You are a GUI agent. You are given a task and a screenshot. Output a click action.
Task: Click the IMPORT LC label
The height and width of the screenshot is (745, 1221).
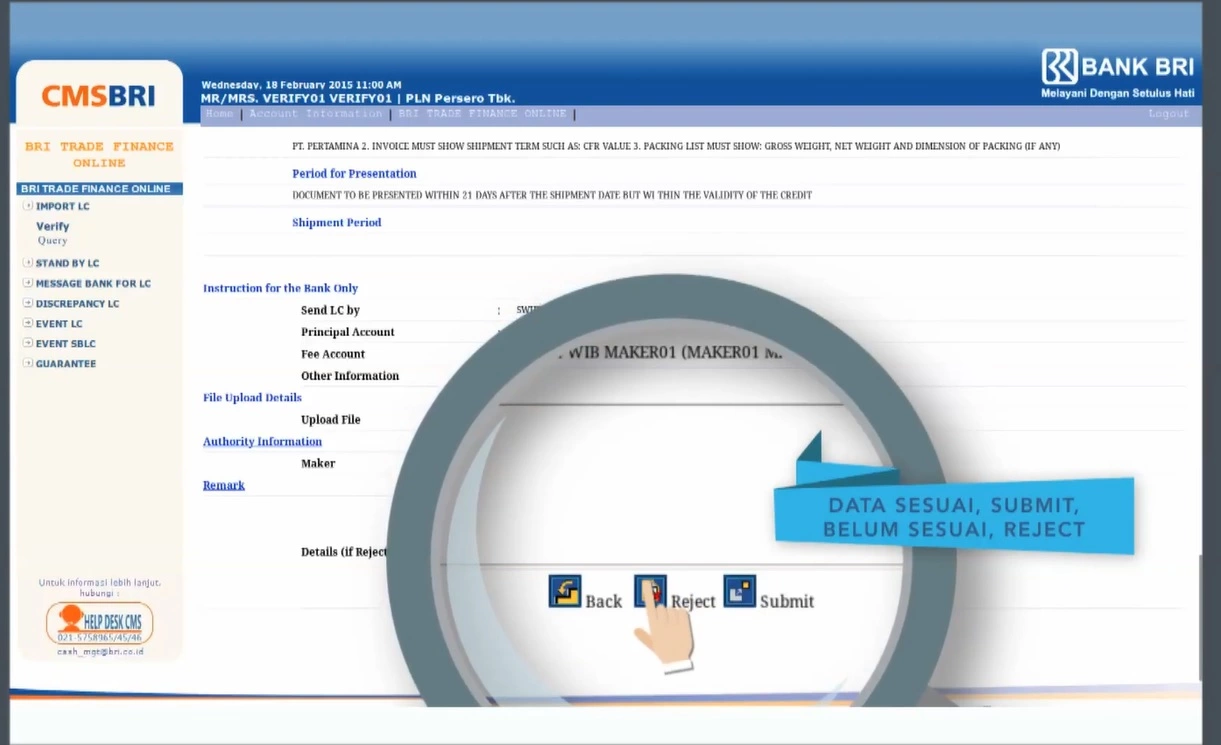62,206
